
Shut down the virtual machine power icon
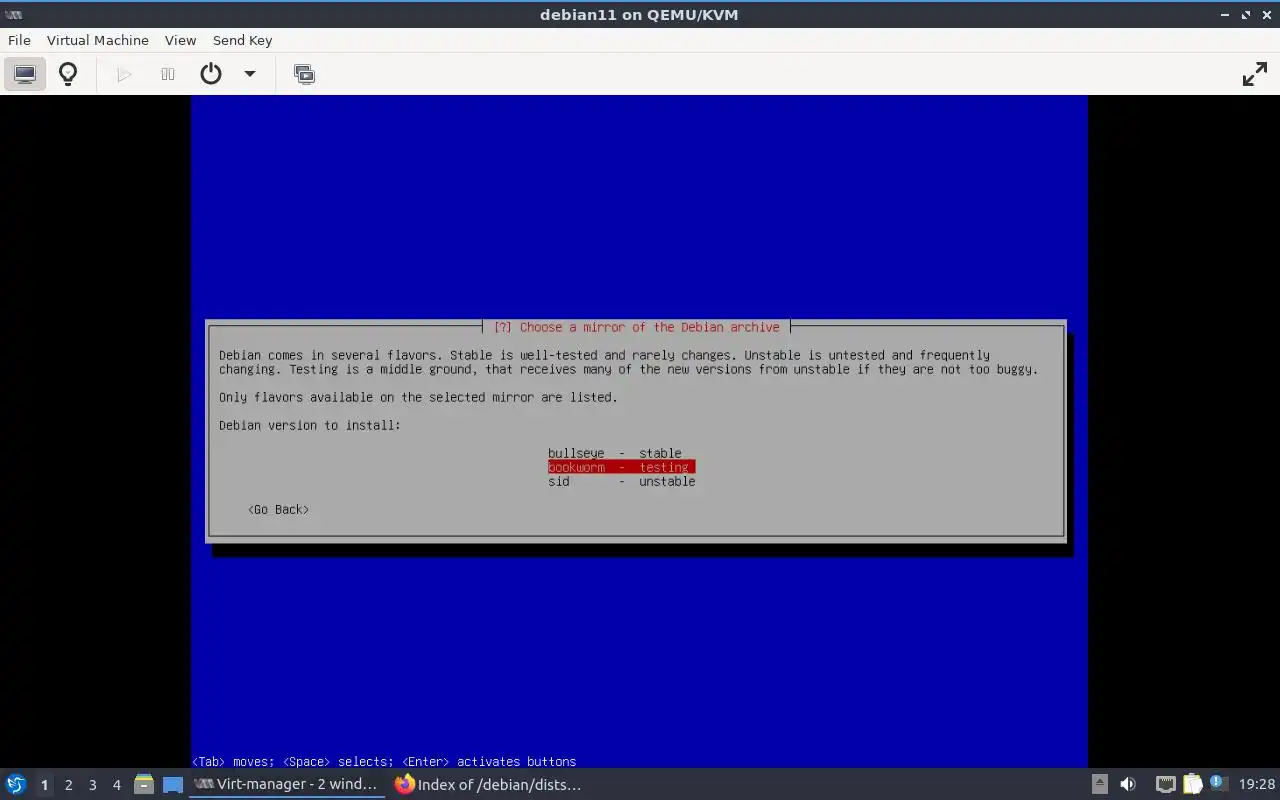[x=211, y=74]
